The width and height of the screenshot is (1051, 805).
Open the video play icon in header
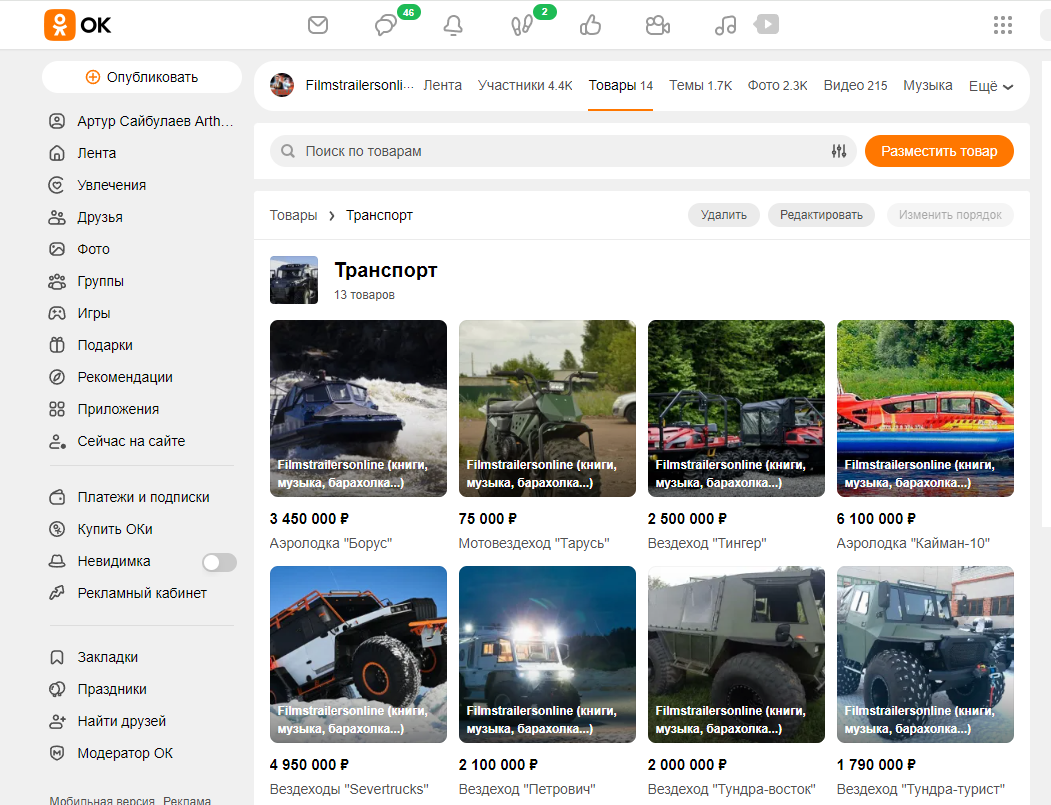pyautogui.click(x=766, y=25)
